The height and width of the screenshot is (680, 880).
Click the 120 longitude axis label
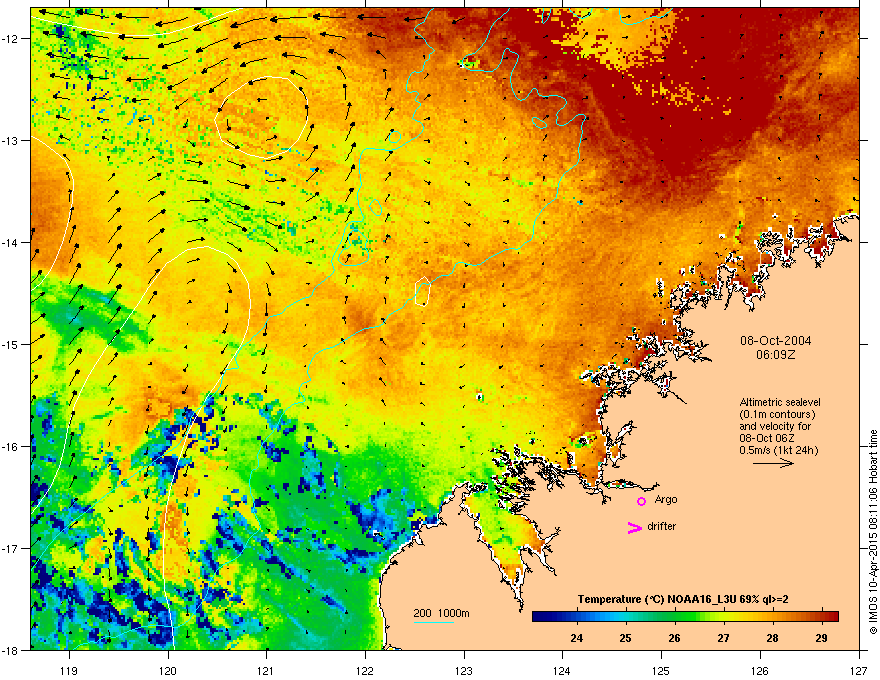[x=168, y=670]
